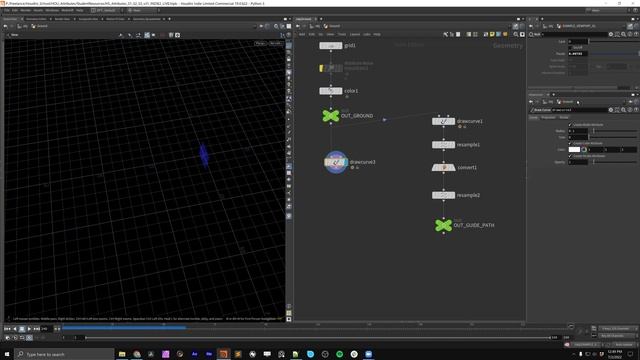Select the resample2 node
The image size is (640, 360).
coord(443,195)
